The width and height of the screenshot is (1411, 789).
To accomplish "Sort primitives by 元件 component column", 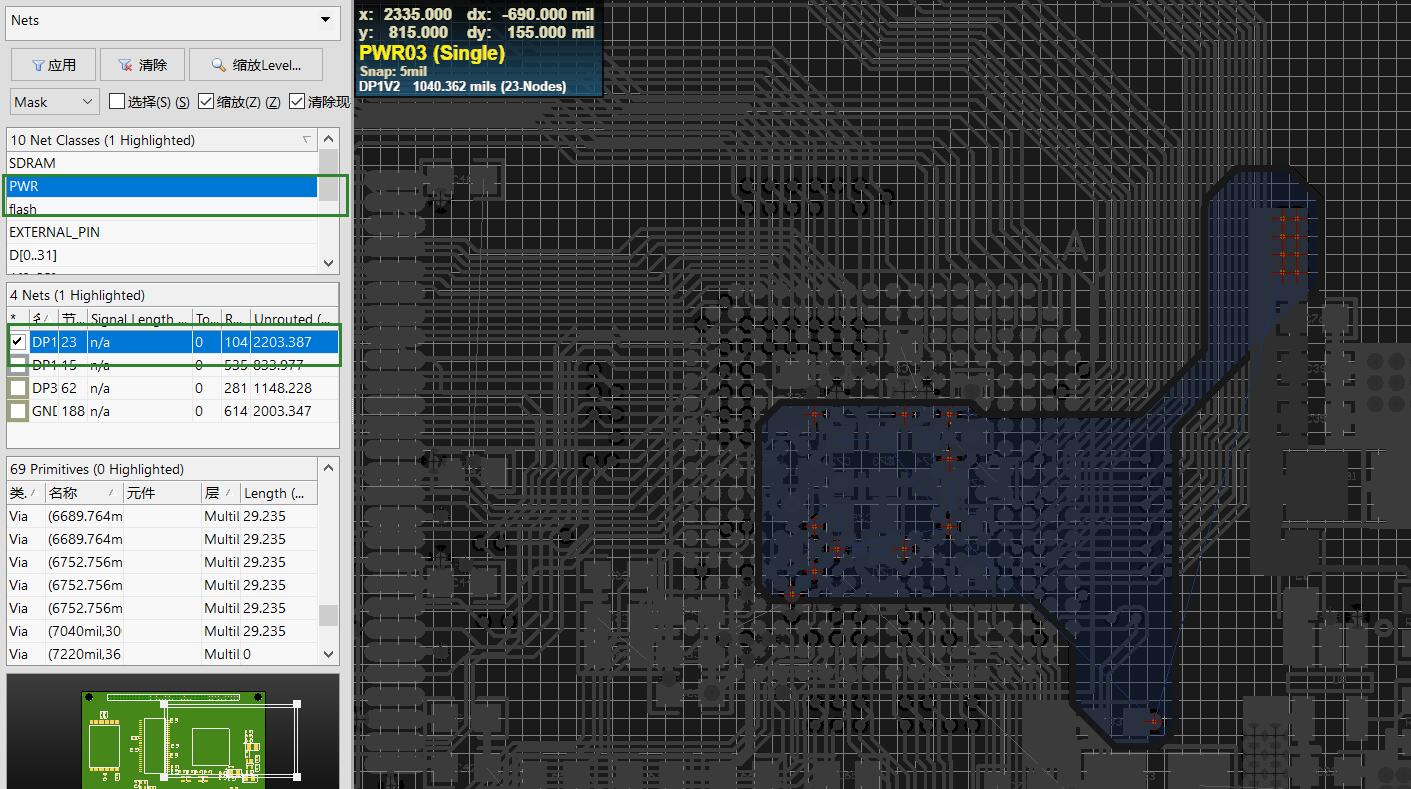I will 161,493.
